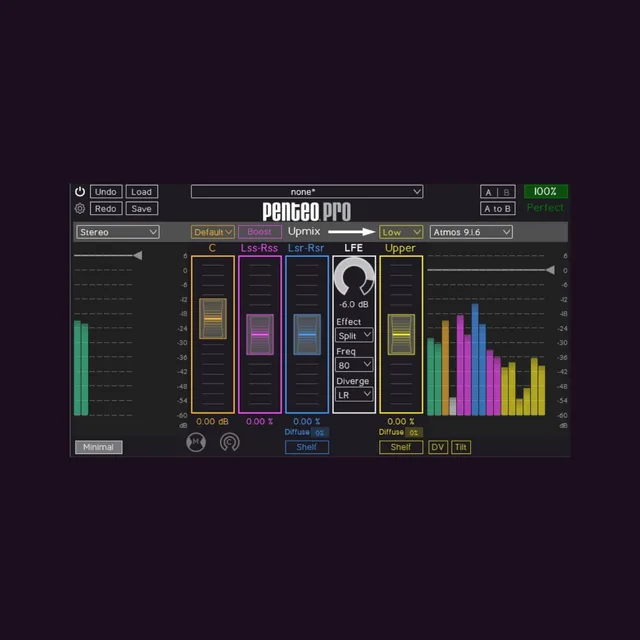The width and height of the screenshot is (640, 640).
Task: Click the C fader 0.00 dB value
Action: coord(213,421)
